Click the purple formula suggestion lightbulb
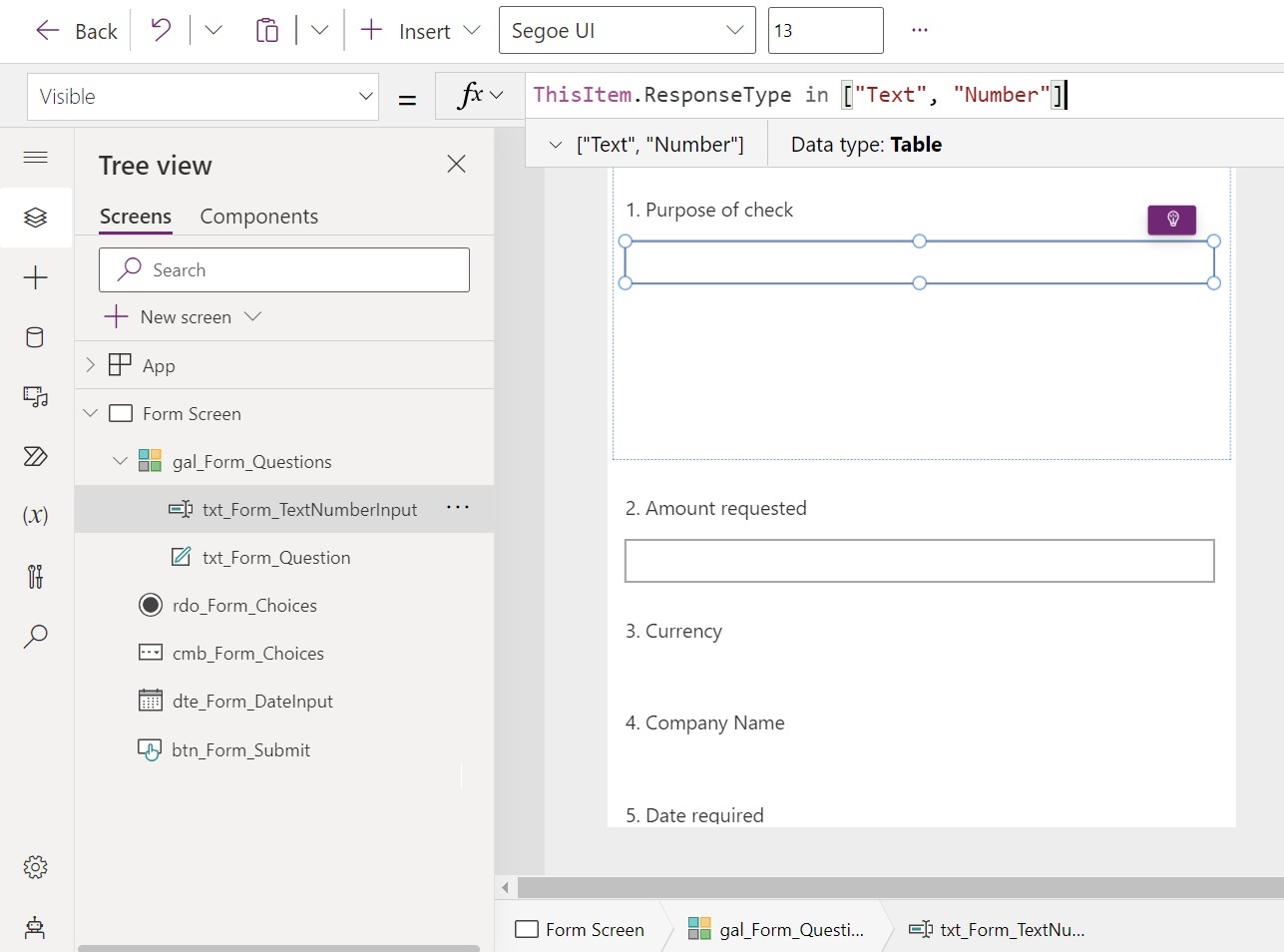The image size is (1284, 952). coord(1171,220)
